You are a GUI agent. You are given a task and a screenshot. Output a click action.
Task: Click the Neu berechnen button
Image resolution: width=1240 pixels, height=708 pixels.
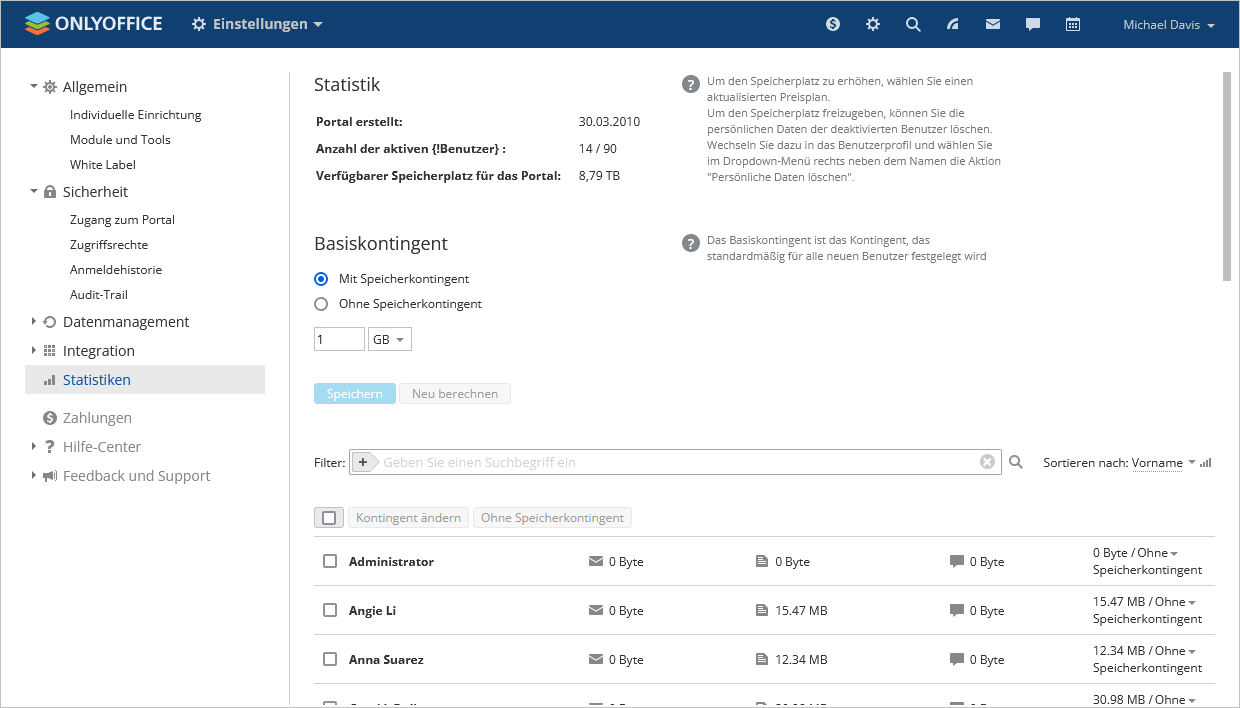tap(455, 394)
